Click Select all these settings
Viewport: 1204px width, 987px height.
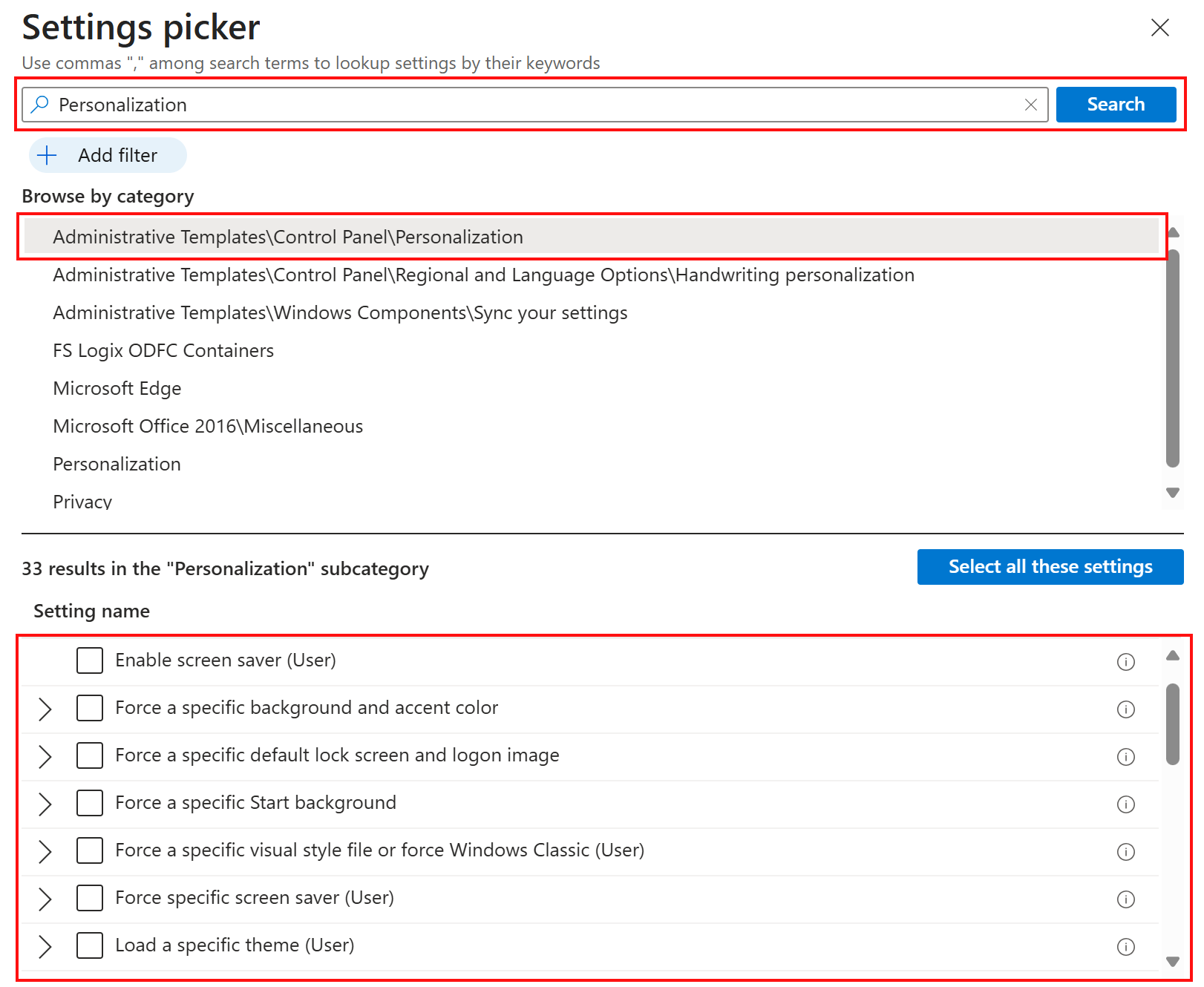(1050, 567)
